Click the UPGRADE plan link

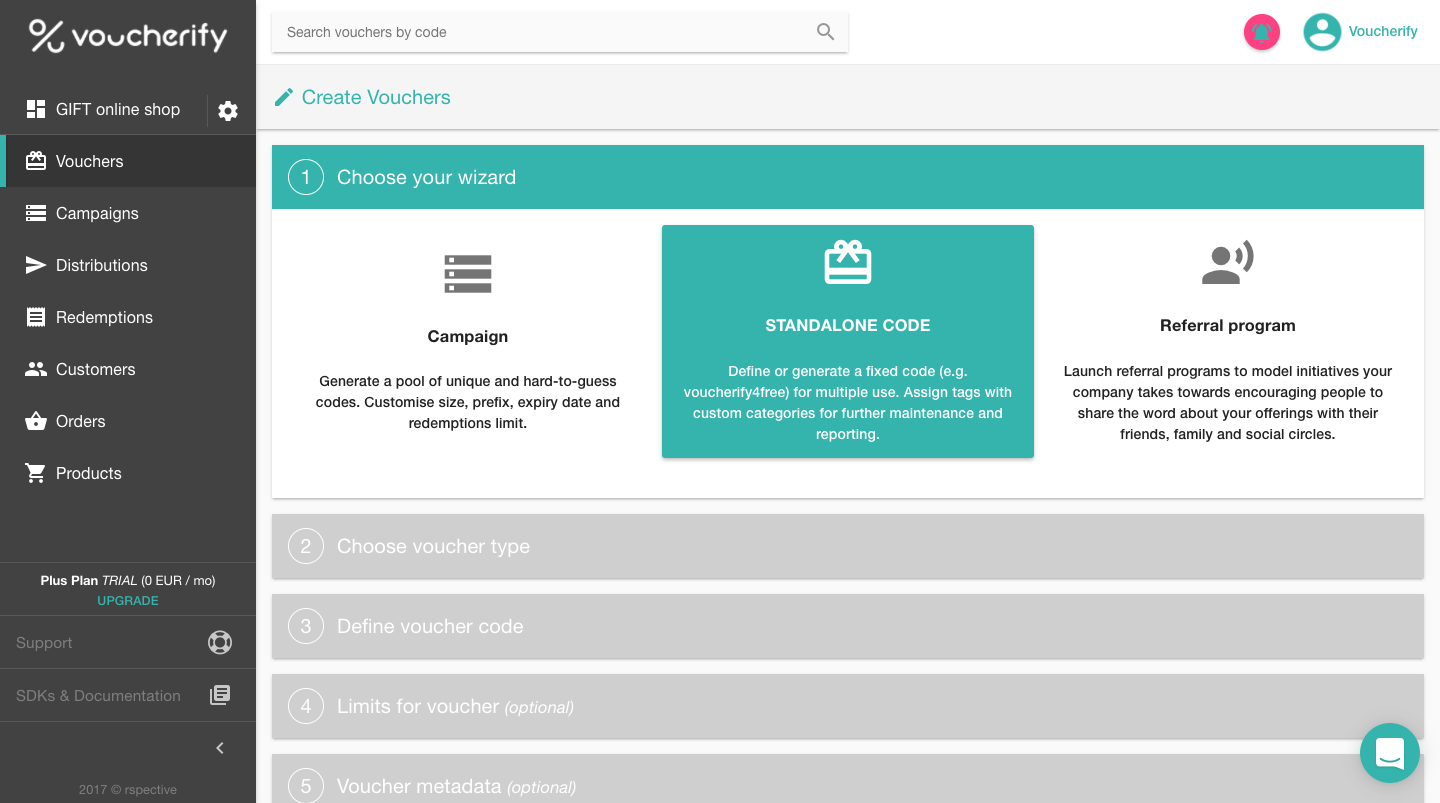pyautogui.click(x=128, y=601)
